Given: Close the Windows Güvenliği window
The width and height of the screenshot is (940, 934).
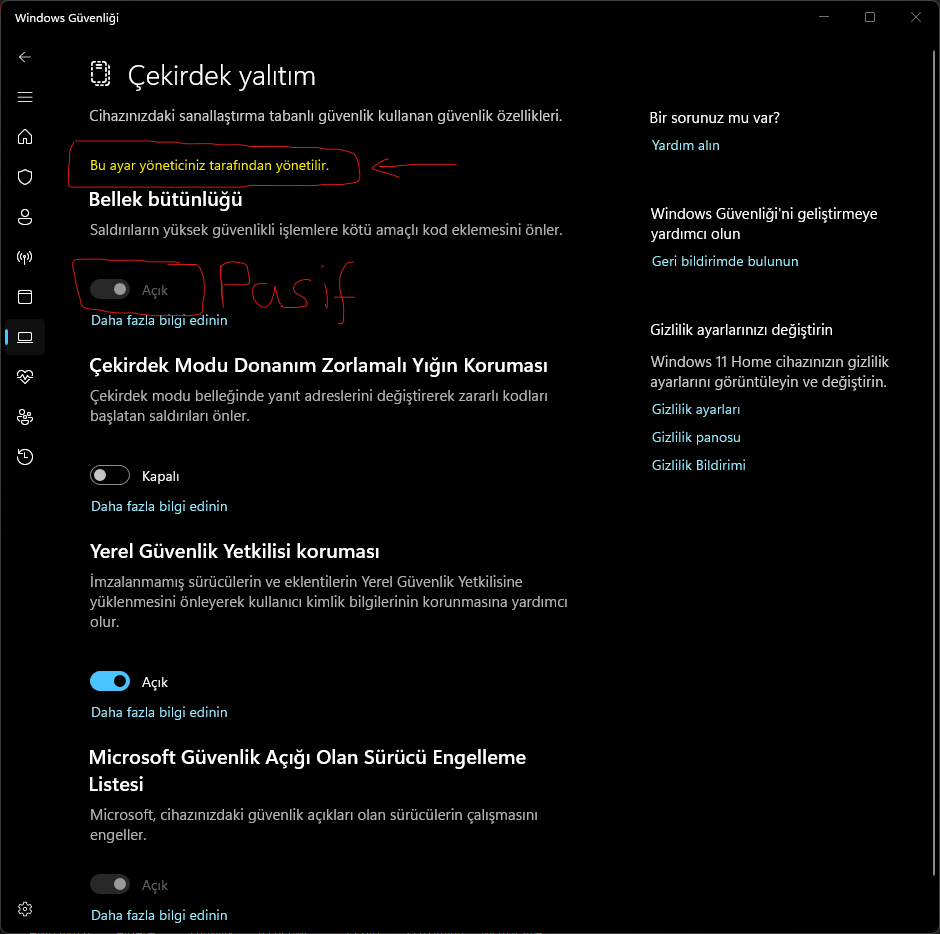Looking at the screenshot, I should [x=915, y=17].
